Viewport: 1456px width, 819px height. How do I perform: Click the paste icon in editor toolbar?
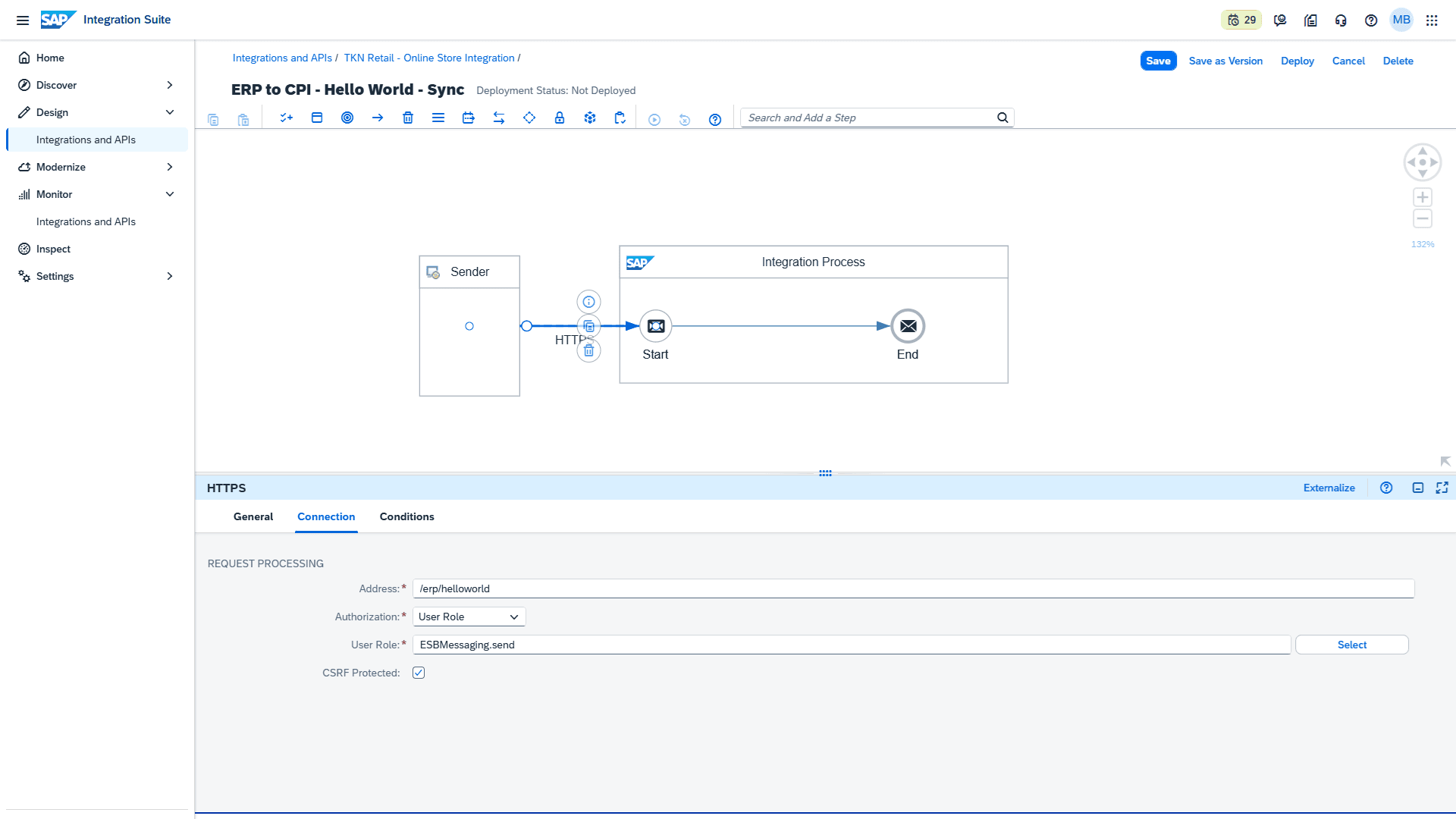point(243,119)
